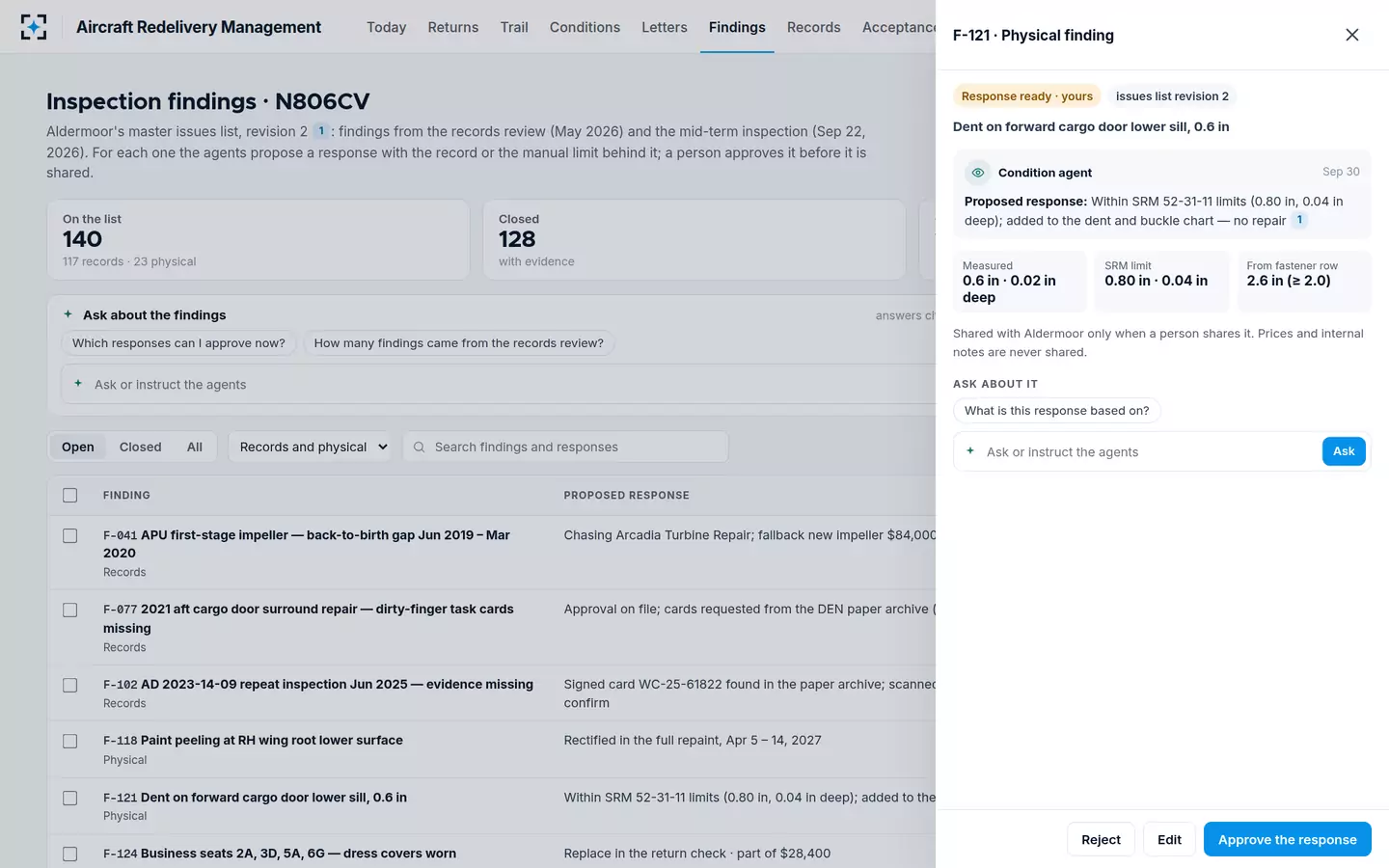The width and height of the screenshot is (1389, 868).
Task: Show Closed findings
Action: point(140,447)
